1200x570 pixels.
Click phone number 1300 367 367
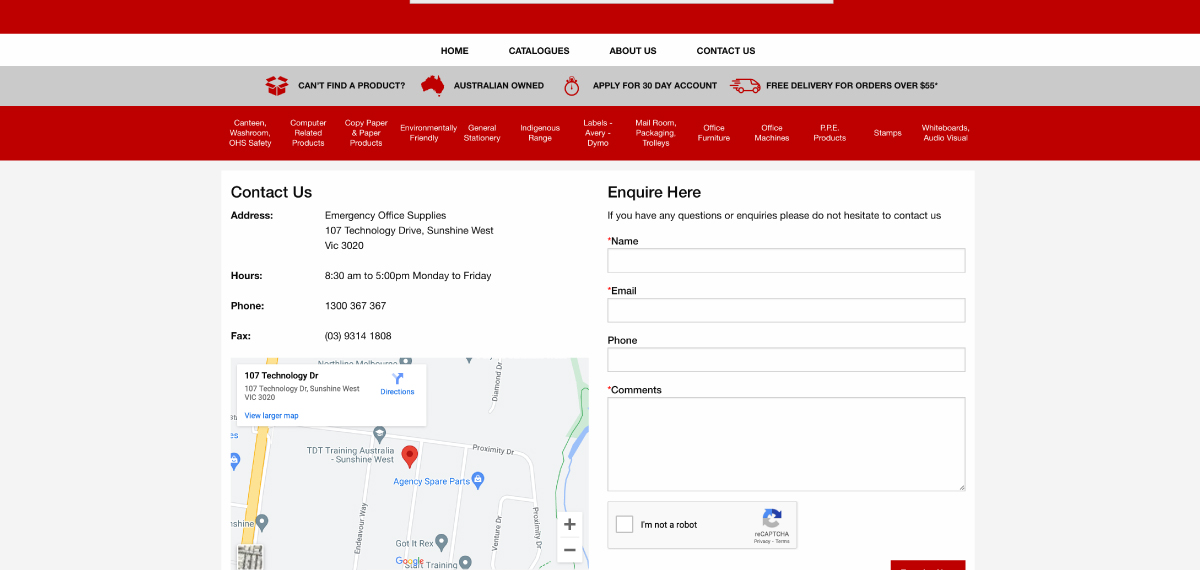[x=355, y=306]
